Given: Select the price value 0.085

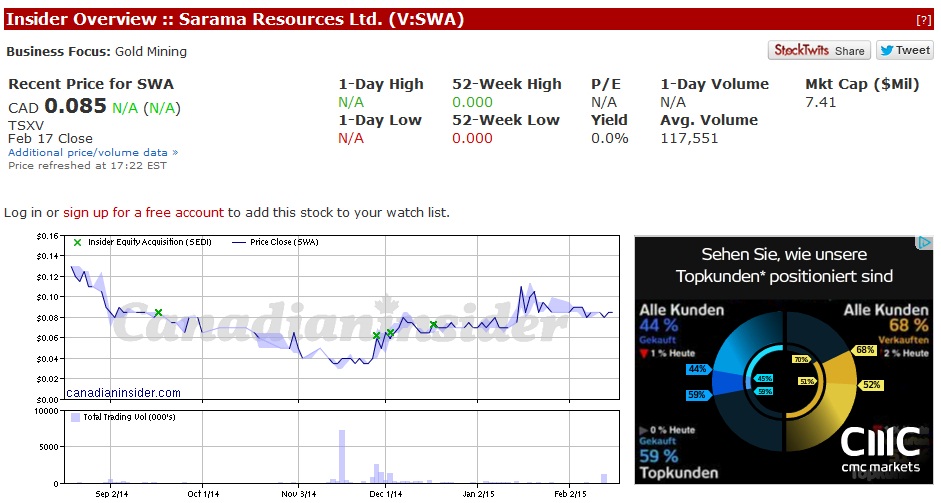Looking at the screenshot, I should coord(75,106).
